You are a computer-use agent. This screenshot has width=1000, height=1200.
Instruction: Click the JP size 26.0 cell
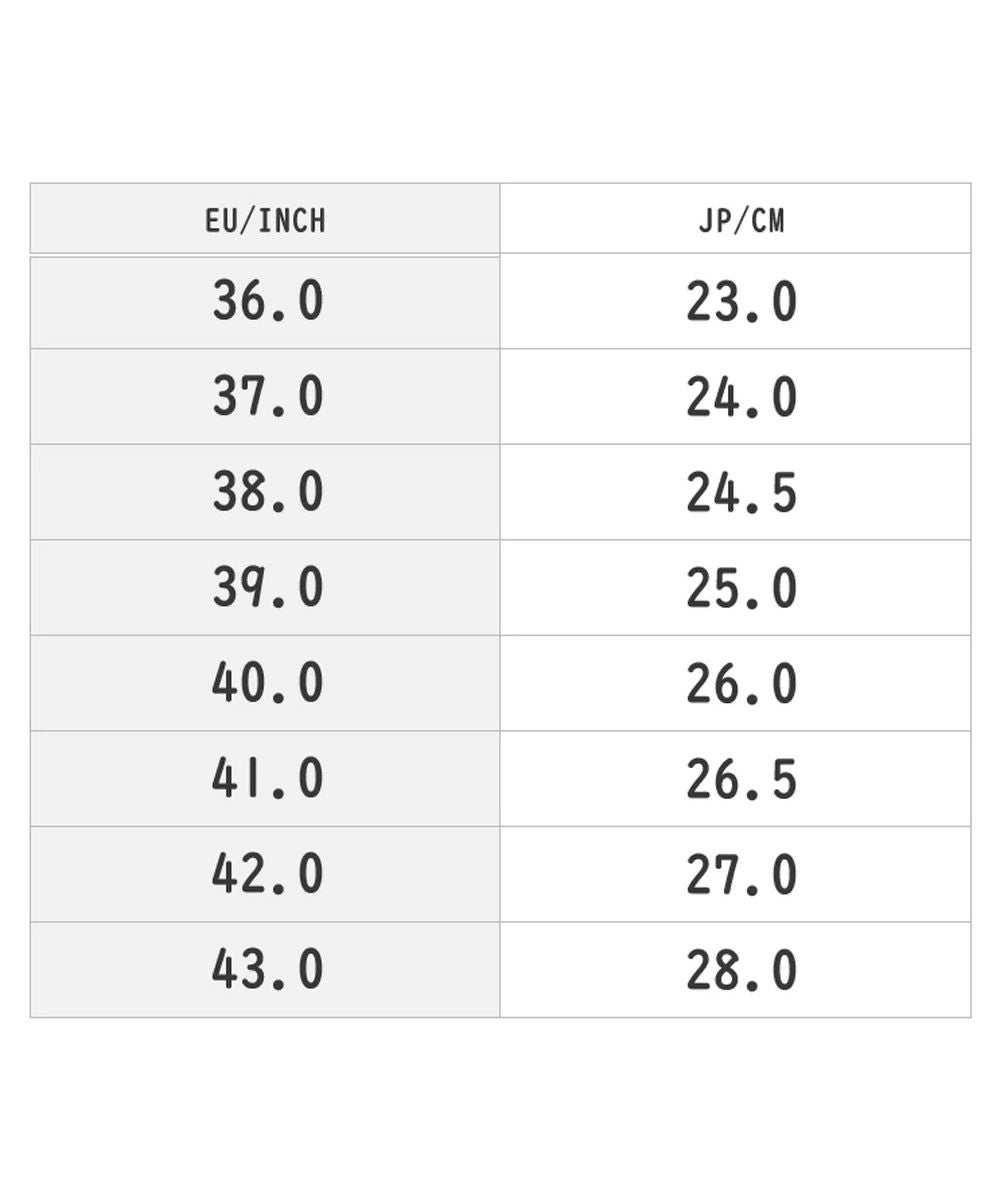click(735, 683)
